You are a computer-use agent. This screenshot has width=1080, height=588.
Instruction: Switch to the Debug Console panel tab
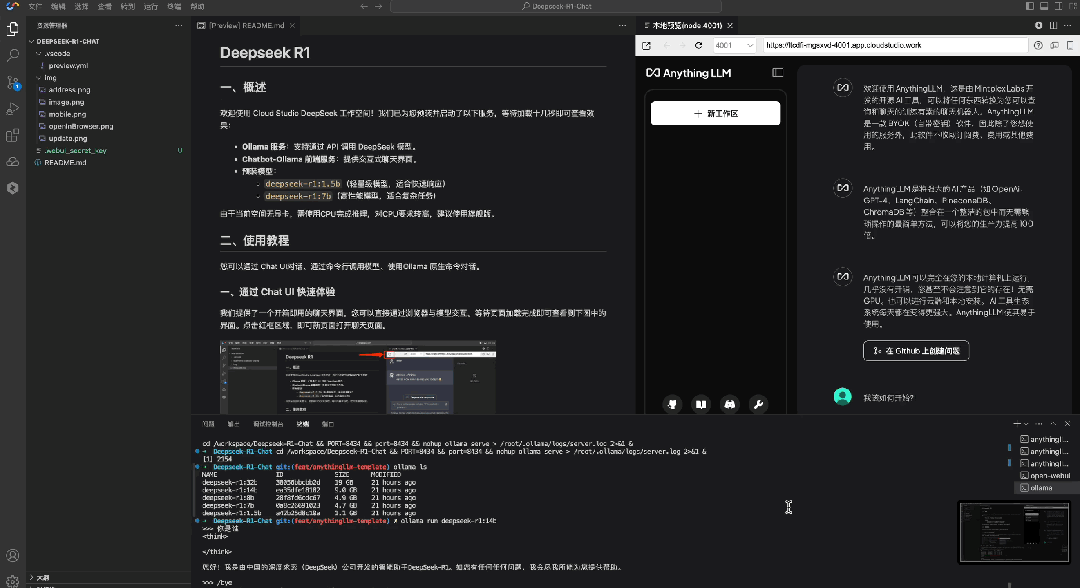coord(268,424)
